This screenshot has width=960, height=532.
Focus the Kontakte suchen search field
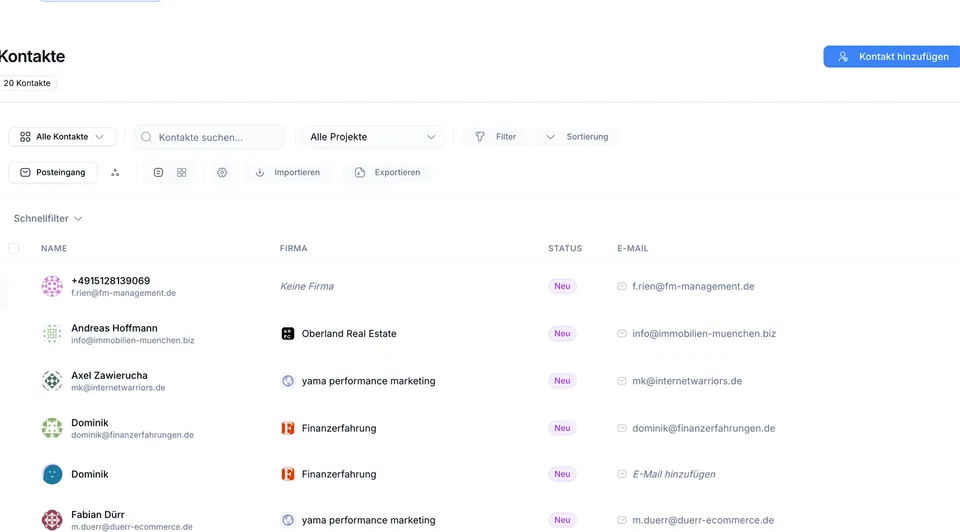[x=209, y=137]
